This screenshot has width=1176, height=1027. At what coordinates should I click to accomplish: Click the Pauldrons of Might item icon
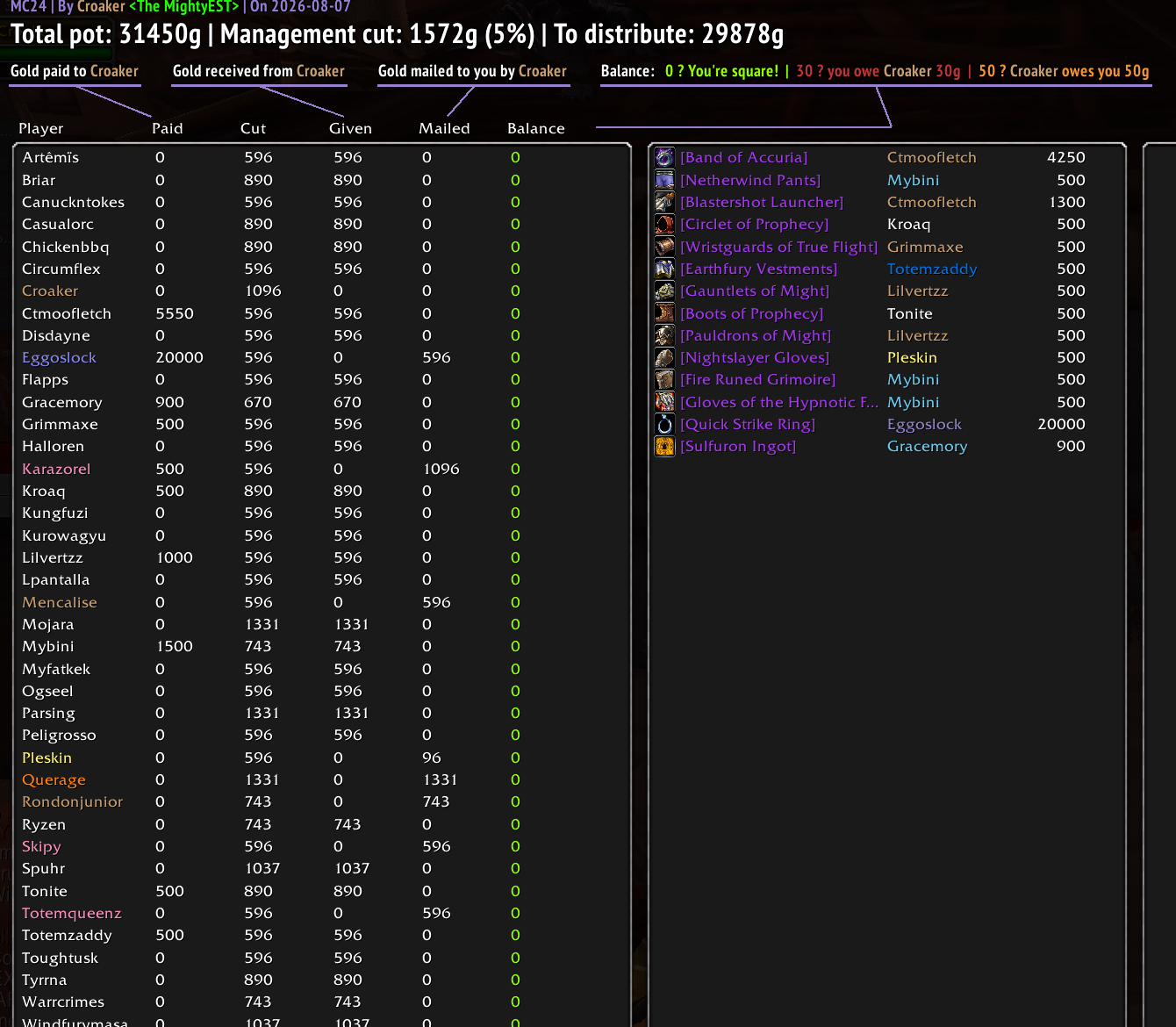665,335
